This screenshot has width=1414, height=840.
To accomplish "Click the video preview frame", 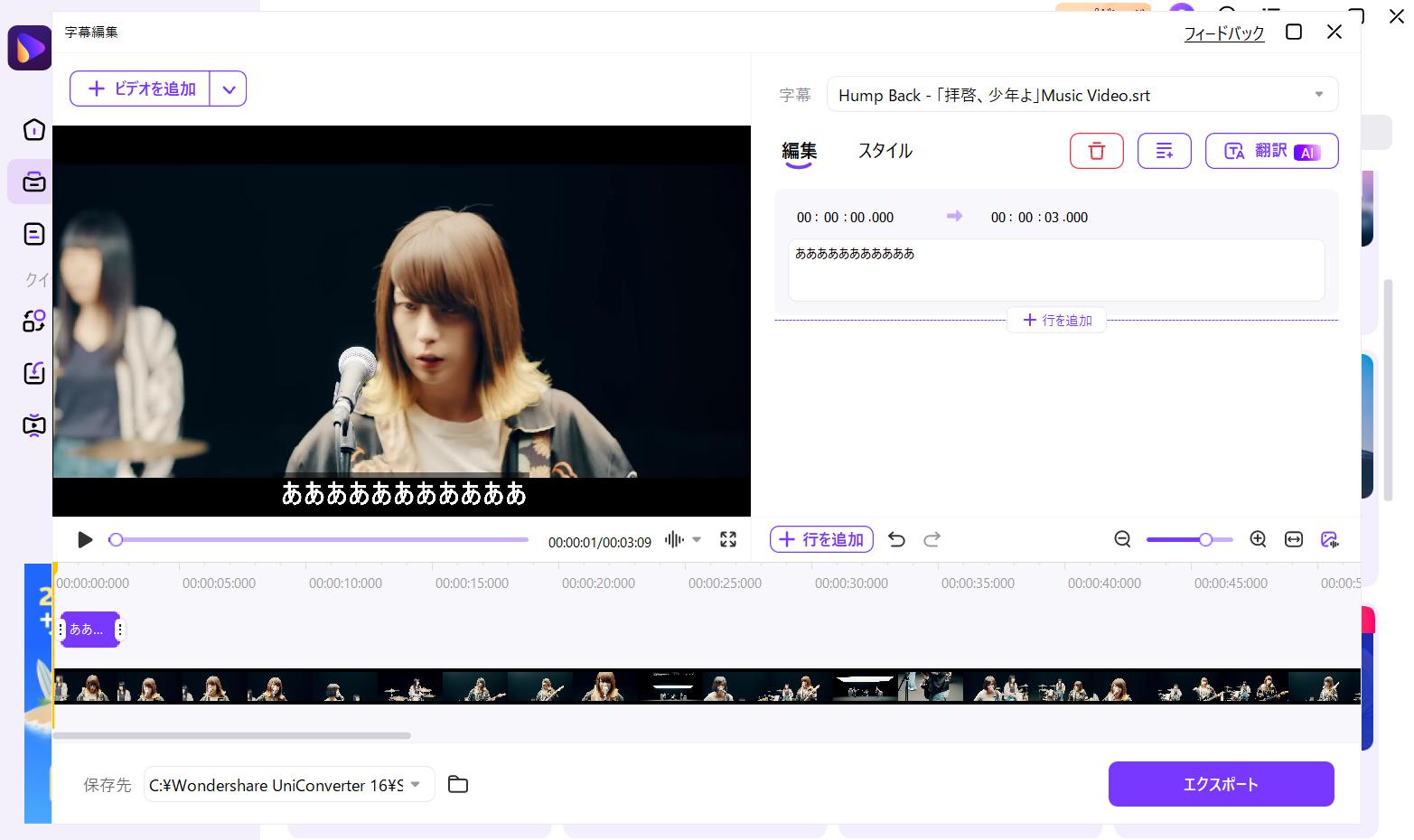I will [401, 321].
